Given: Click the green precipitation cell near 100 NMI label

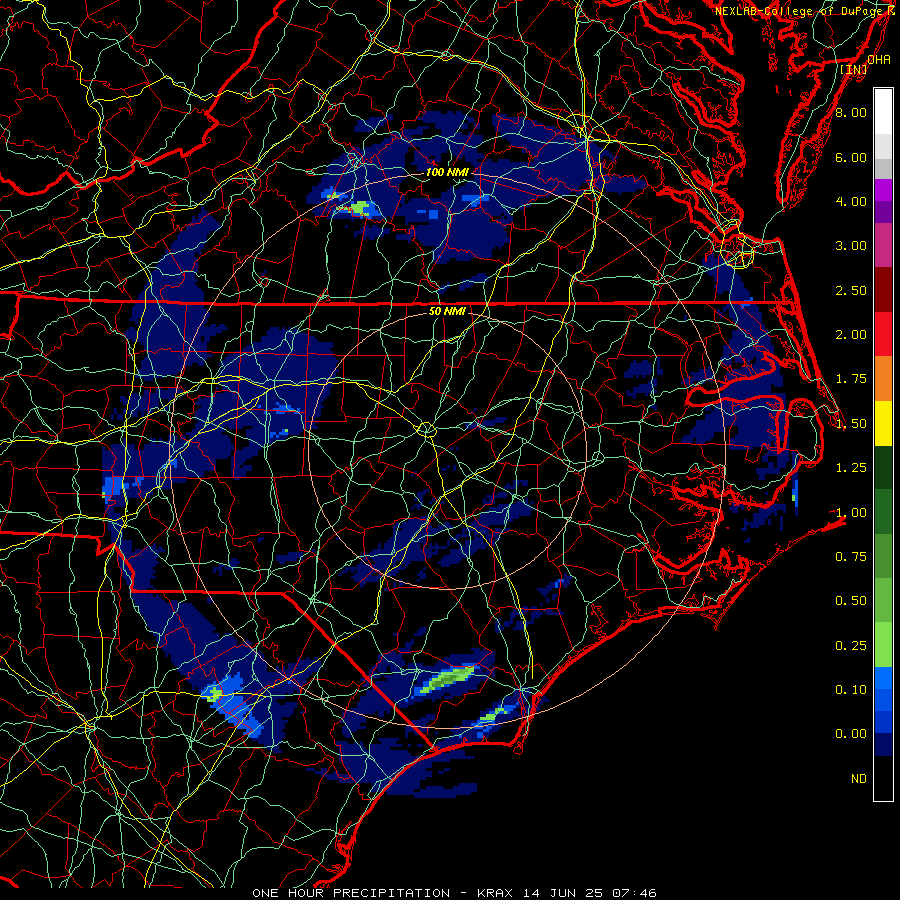Looking at the screenshot, I should [x=360, y=207].
